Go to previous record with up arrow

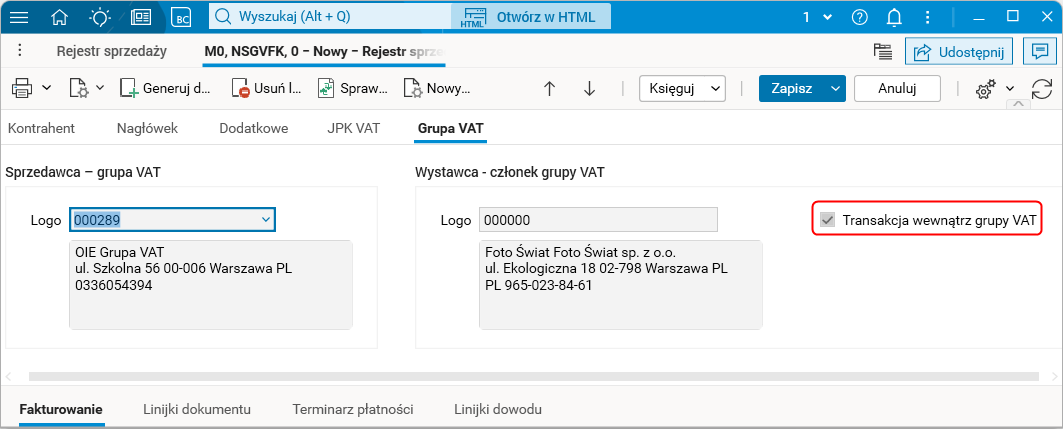click(550, 89)
